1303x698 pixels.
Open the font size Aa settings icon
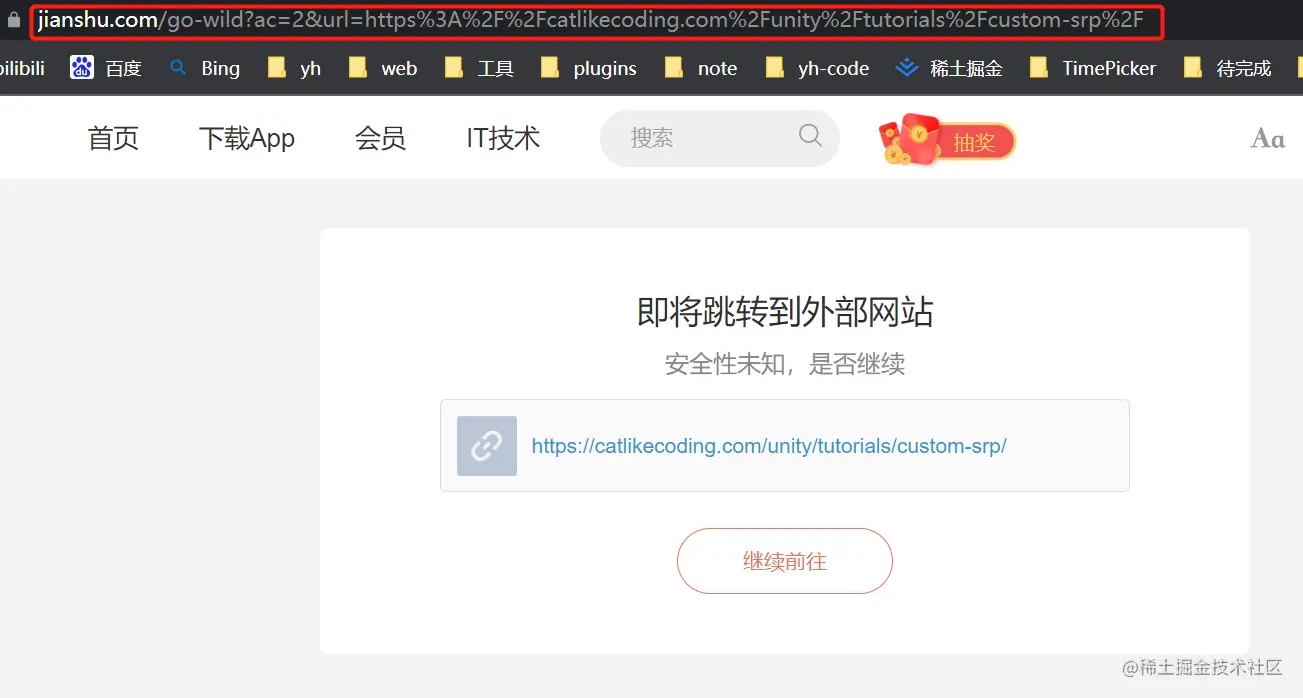click(x=1267, y=138)
